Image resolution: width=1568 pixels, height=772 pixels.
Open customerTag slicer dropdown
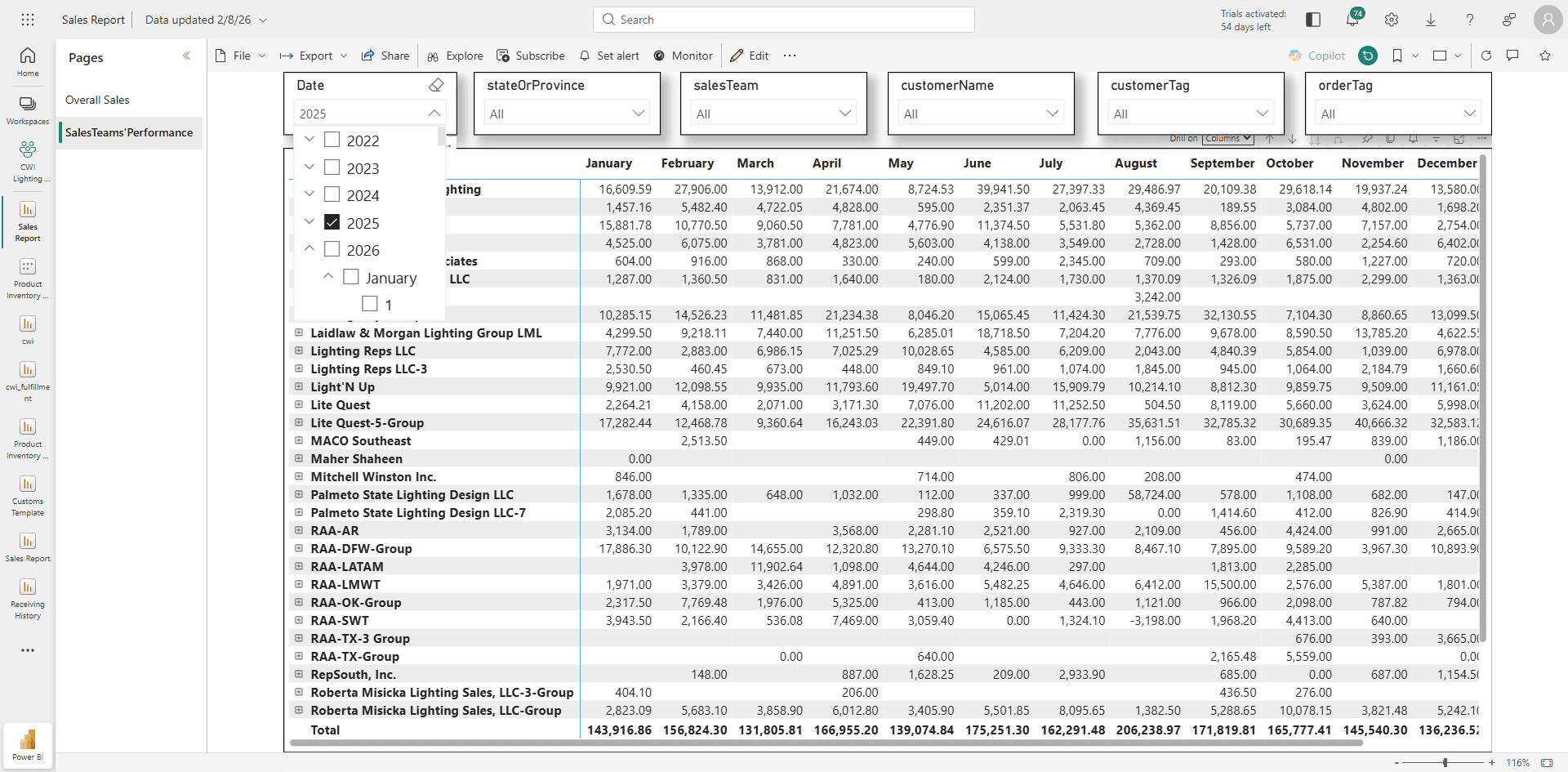1191,114
